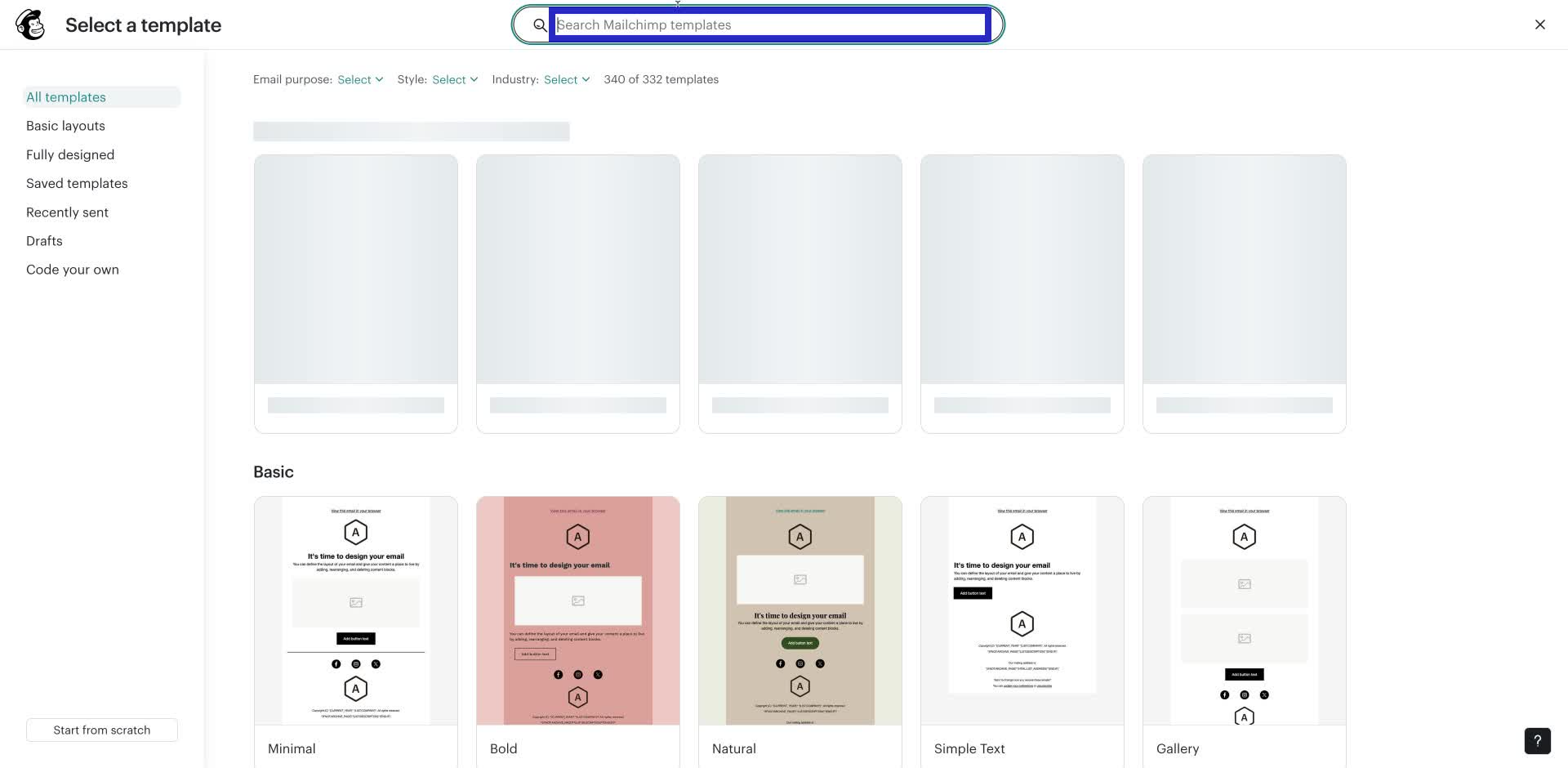
Task: Switch to Basic layouts section
Action: [x=65, y=126]
